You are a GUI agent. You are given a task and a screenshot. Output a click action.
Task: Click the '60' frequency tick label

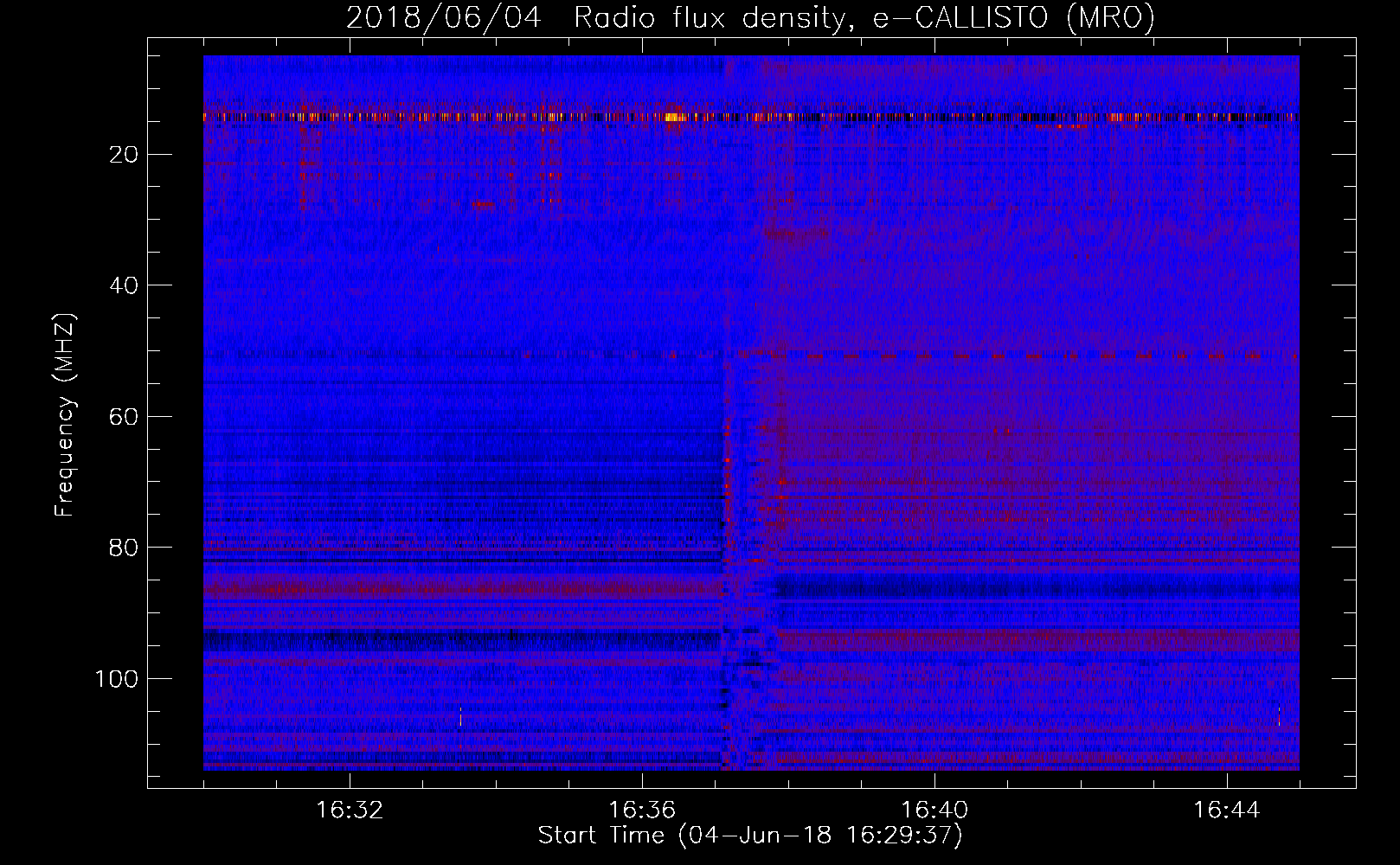pos(124,417)
